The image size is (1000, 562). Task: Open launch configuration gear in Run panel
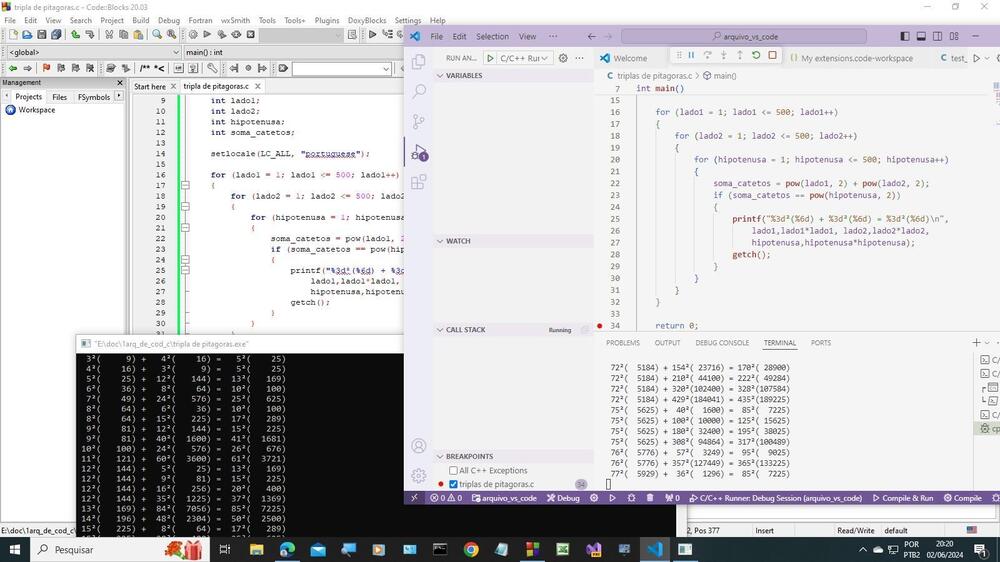pos(563,58)
